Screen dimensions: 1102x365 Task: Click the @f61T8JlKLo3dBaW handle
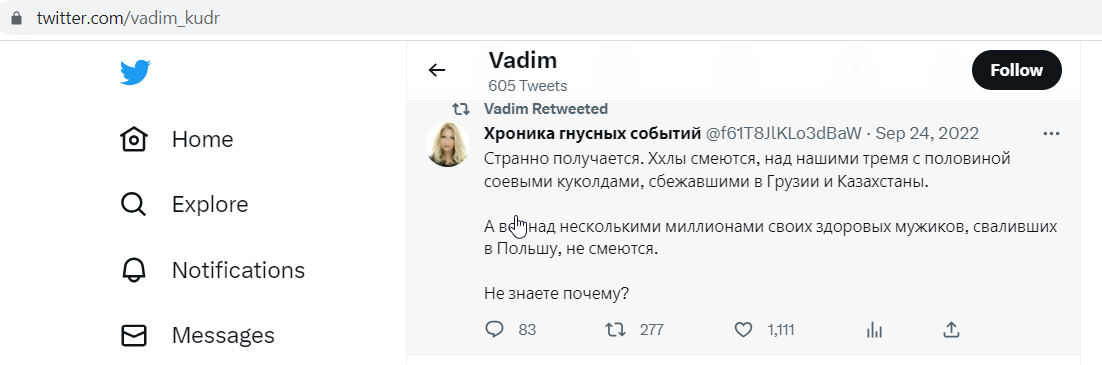784,134
